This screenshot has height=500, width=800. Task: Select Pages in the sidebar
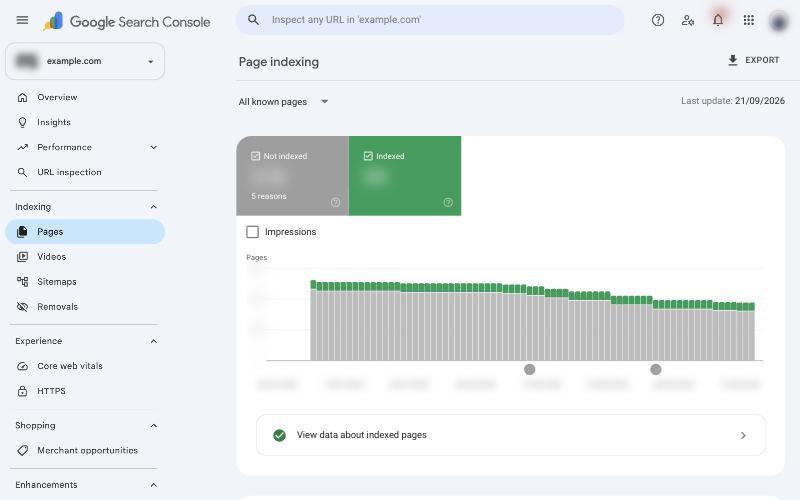point(85,232)
